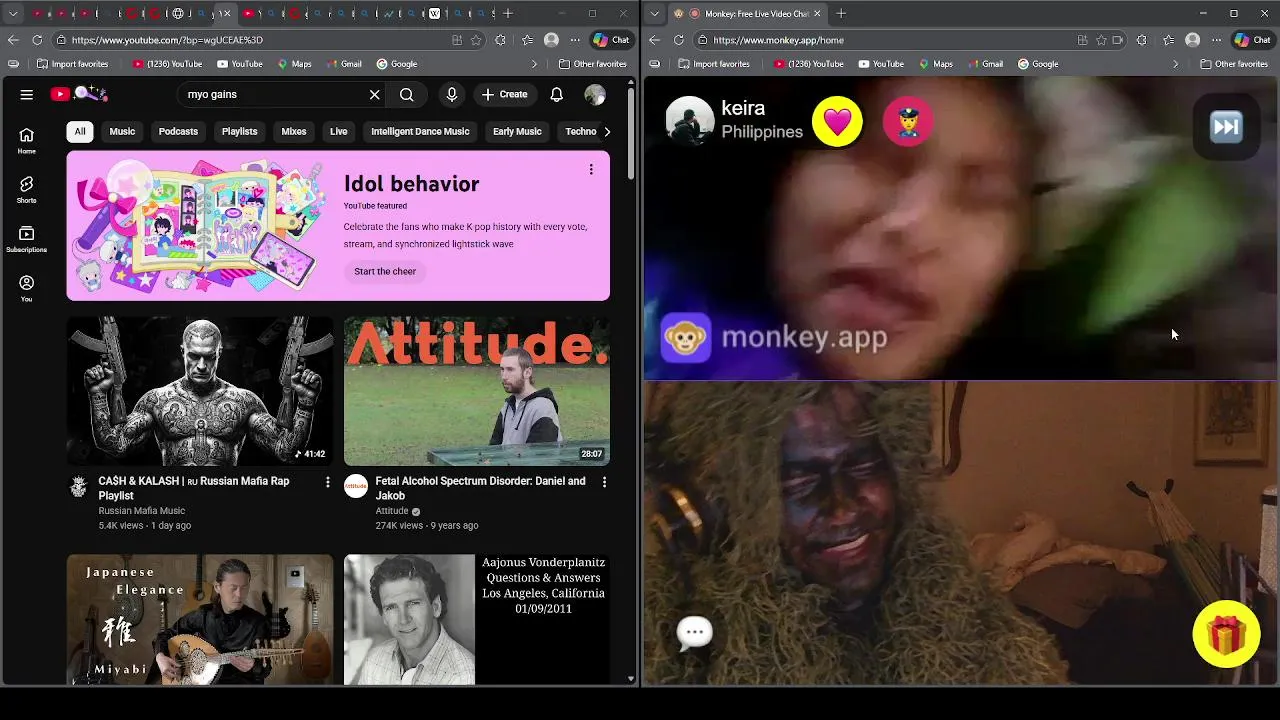The width and height of the screenshot is (1280, 720).
Task: Go back in the Monkey browser window
Action: click(x=655, y=40)
